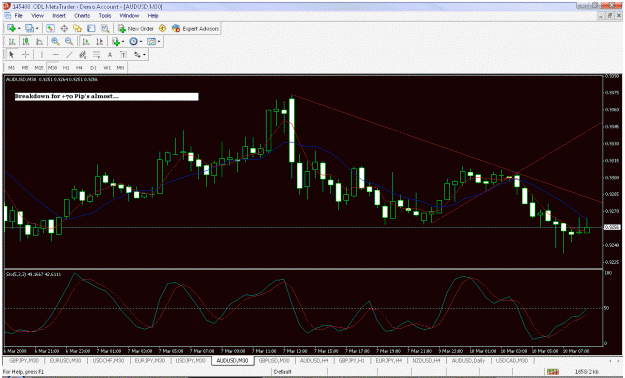Click the yellow MetaEditor diamond icon
This screenshot has width=625, height=378.
click(162, 28)
